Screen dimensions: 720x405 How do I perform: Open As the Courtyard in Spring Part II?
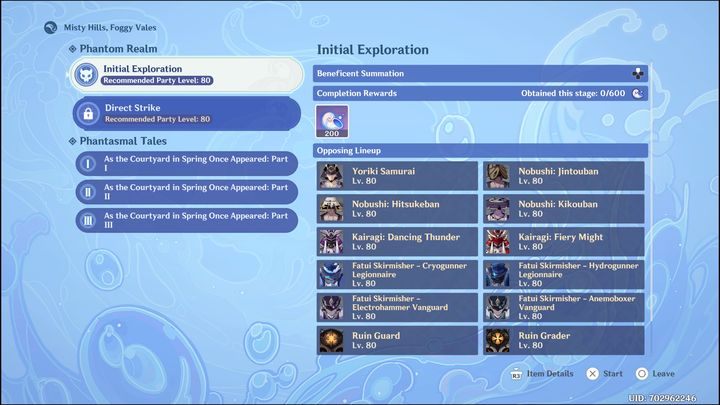tap(186, 191)
